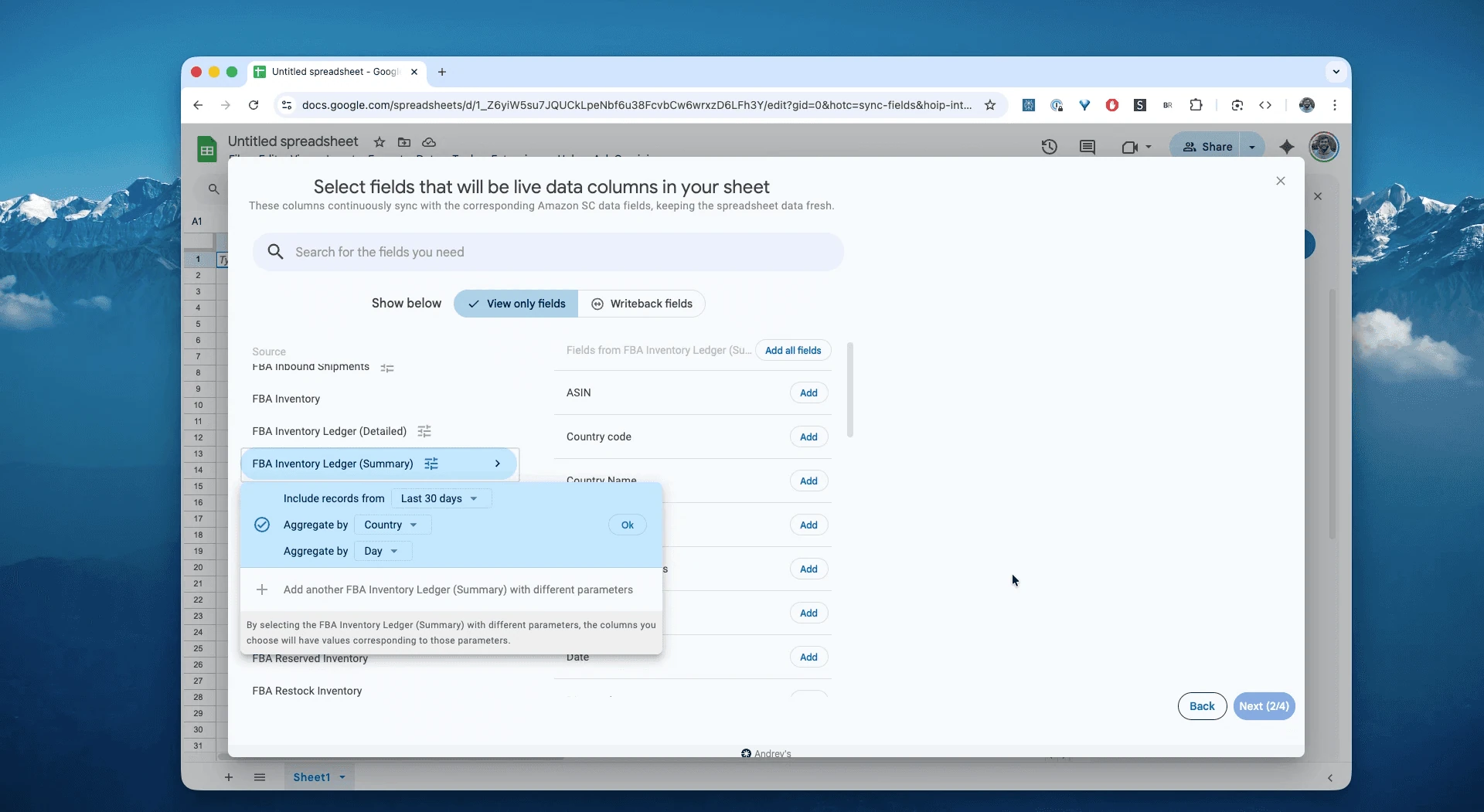This screenshot has height=812, width=1484.
Task: Switch to Untitled spreadsheet browser tab
Action: pos(335,72)
